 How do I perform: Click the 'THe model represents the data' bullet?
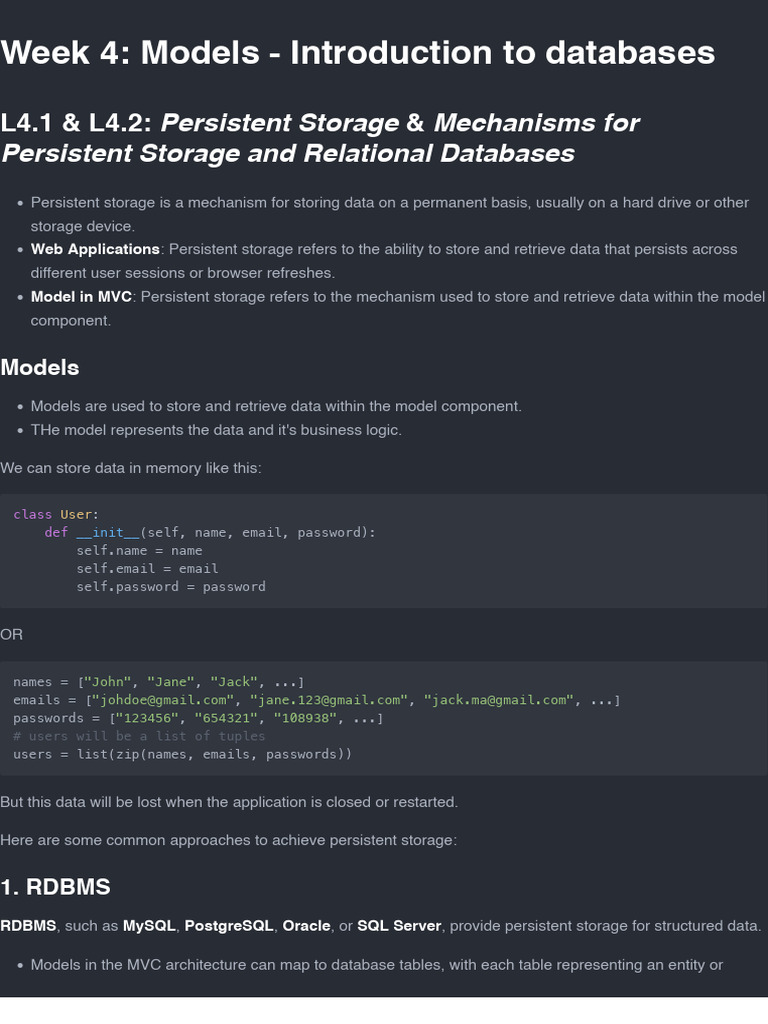coord(216,430)
